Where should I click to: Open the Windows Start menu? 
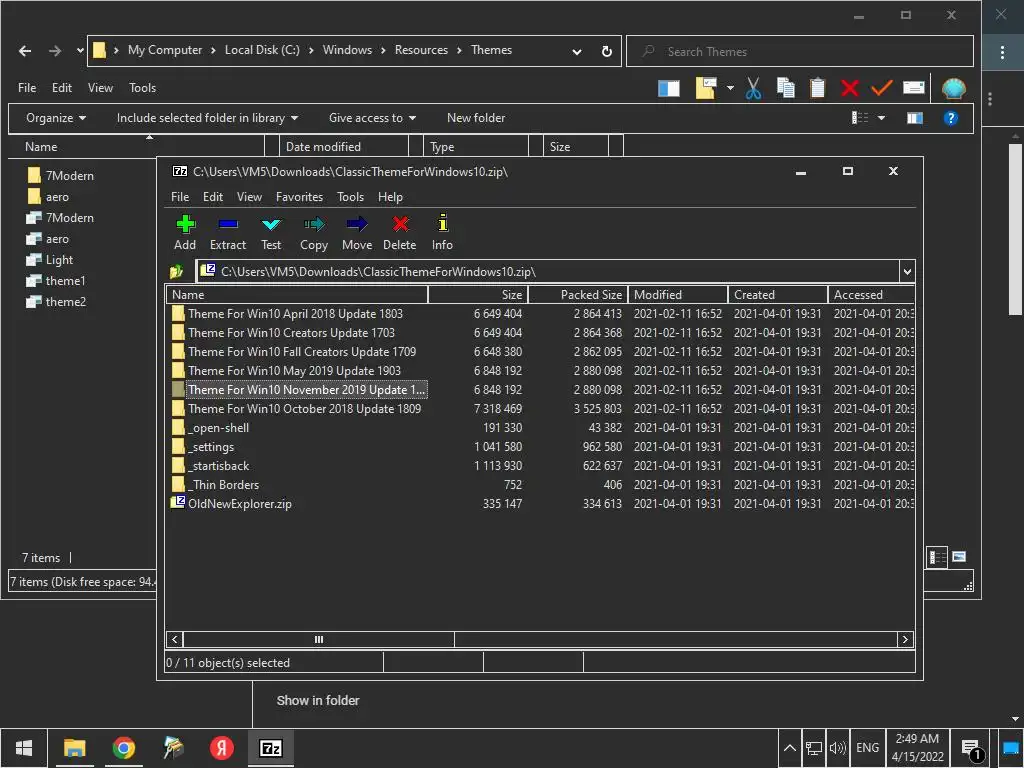coord(24,748)
